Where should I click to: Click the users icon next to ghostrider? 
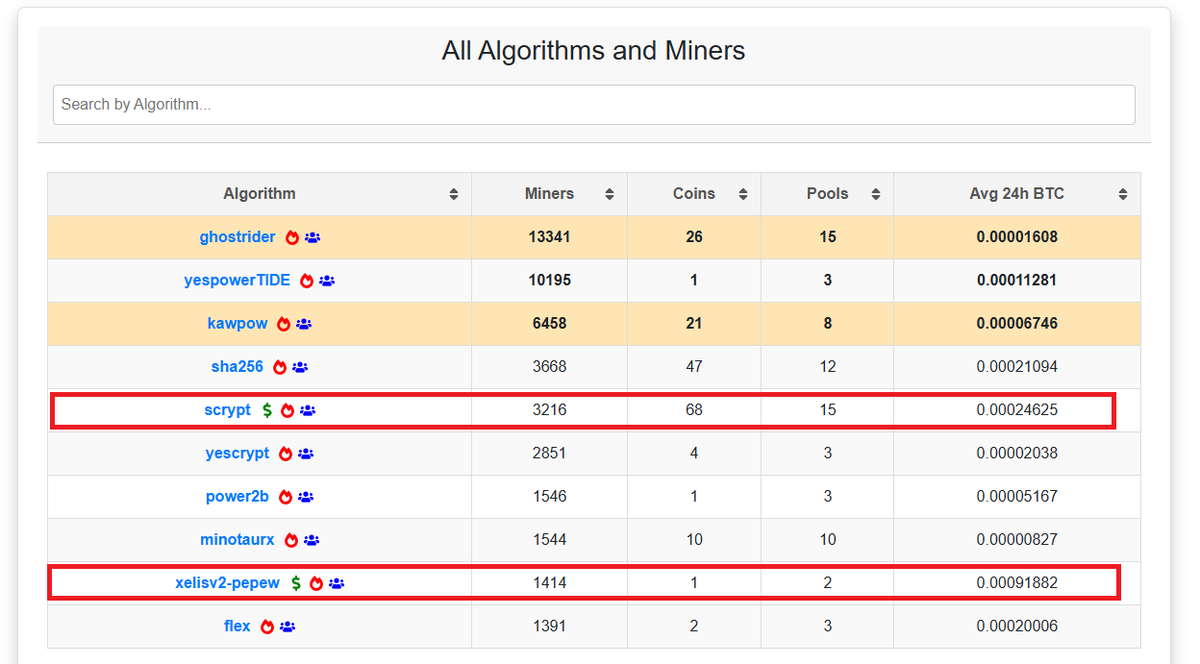click(313, 238)
